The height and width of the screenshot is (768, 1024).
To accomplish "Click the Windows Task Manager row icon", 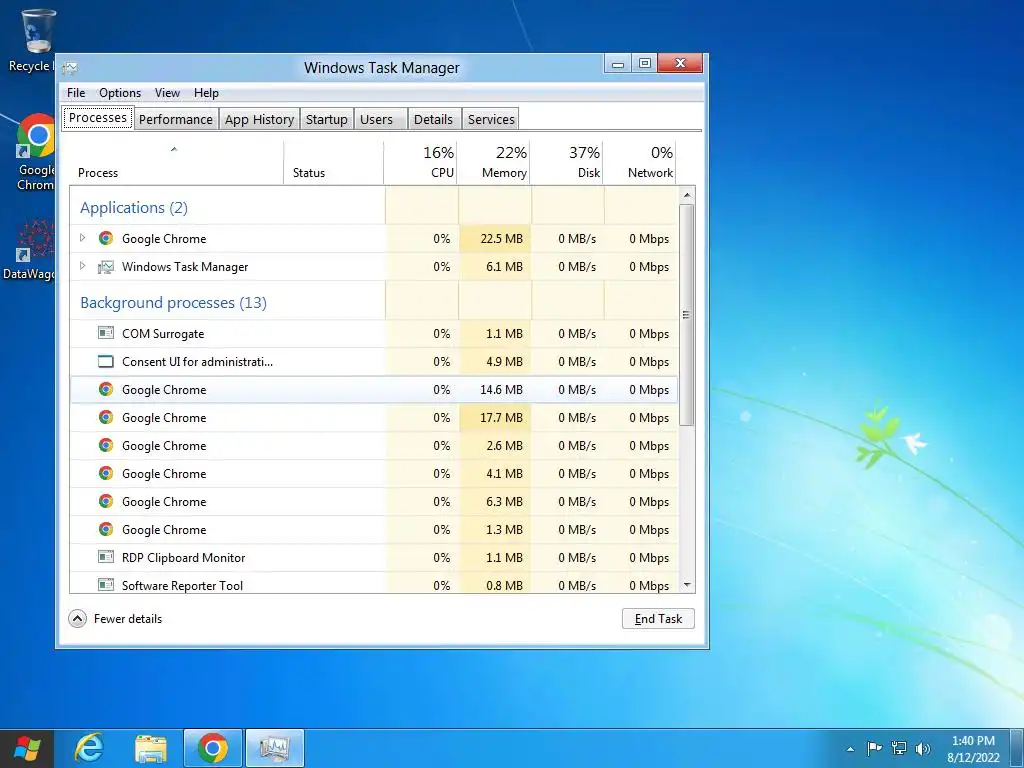I will click(106, 266).
